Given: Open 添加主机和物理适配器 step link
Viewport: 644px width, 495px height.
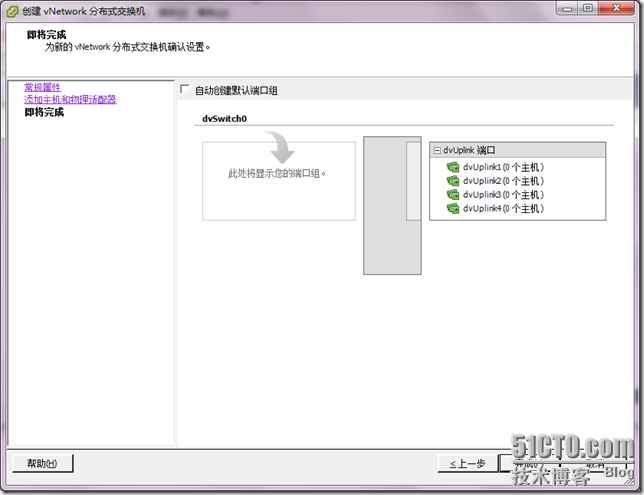Looking at the screenshot, I should [x=70, y=99].
